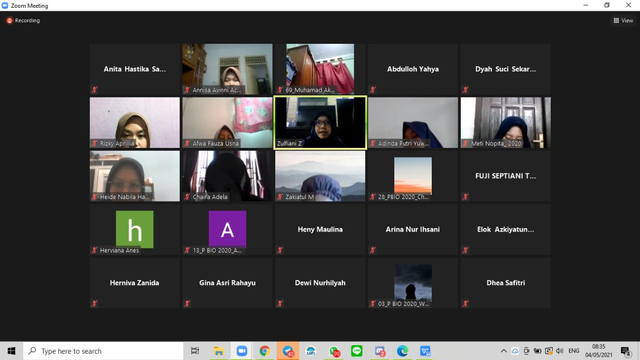Screen dimensions: 640x360
Task: Select Dewi Nurhilyah participant tile
Action: [320, 283]
